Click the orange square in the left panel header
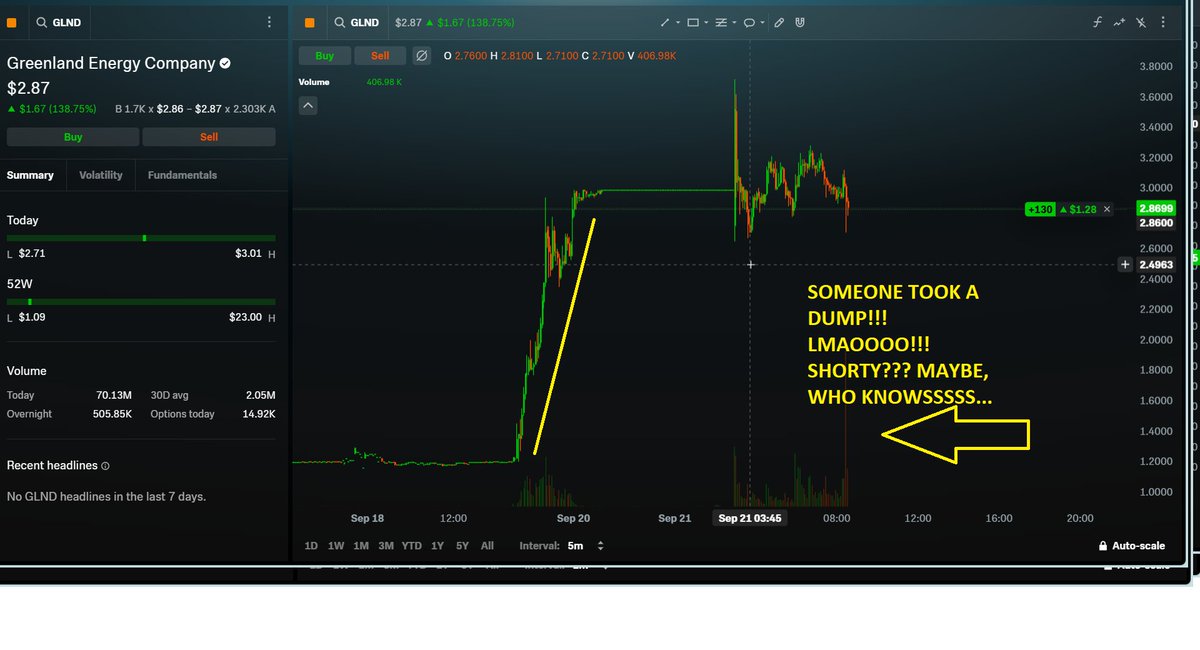1200x650 pixels. tap(11, 22)
